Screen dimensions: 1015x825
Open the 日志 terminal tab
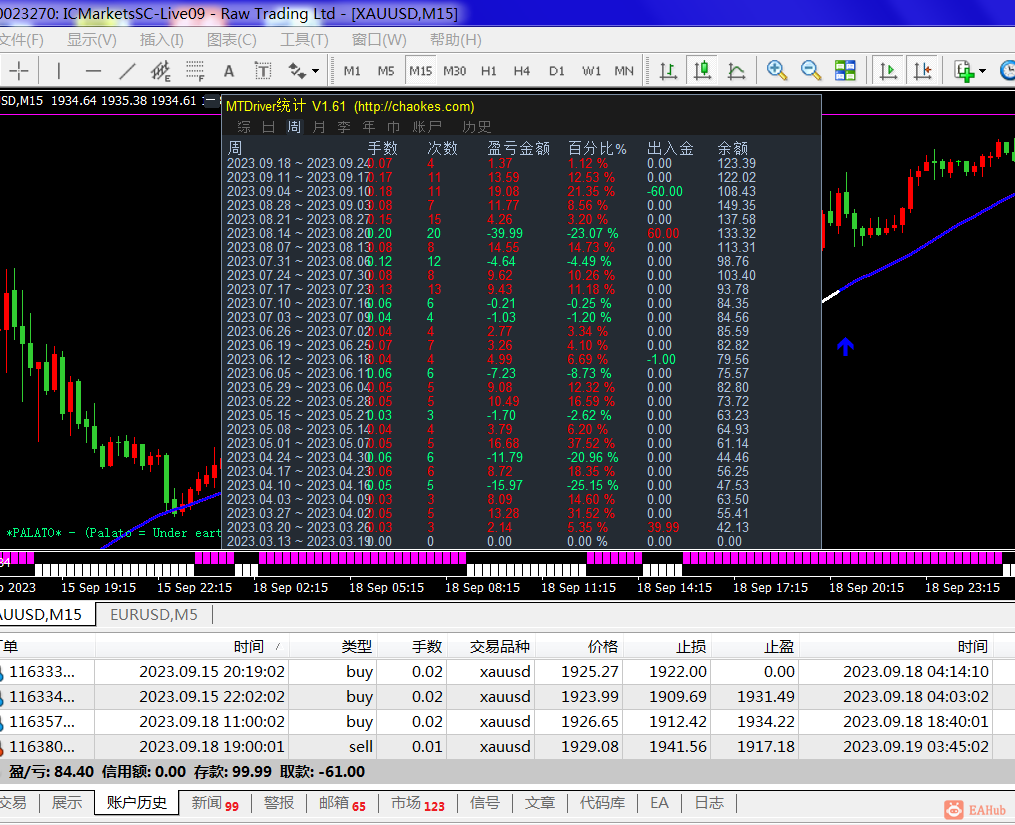point(709,803)
